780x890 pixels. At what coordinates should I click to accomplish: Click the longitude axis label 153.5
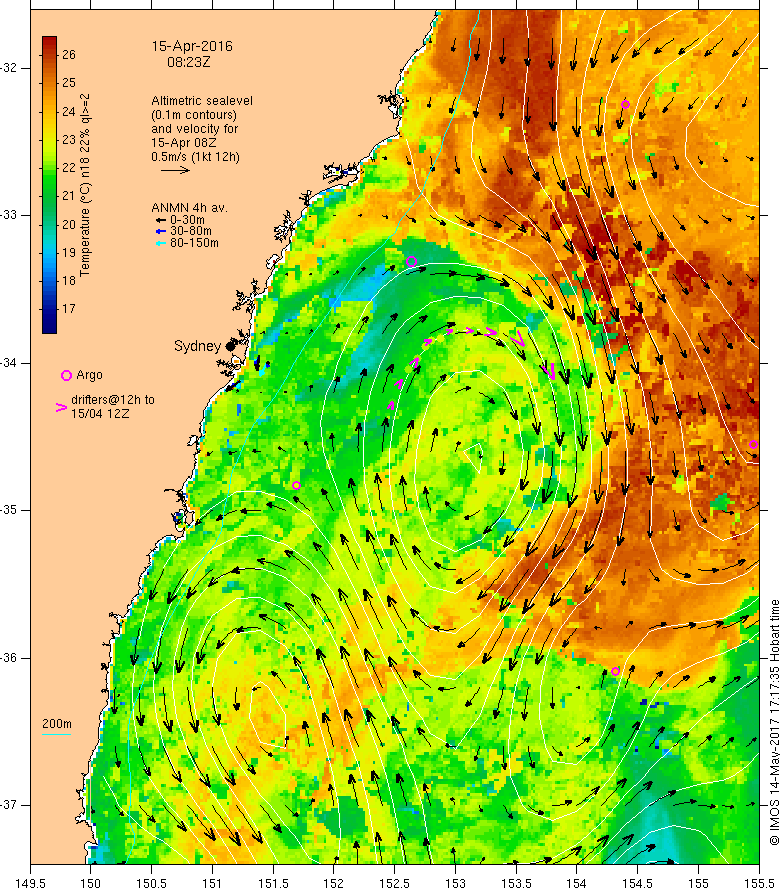517,883
